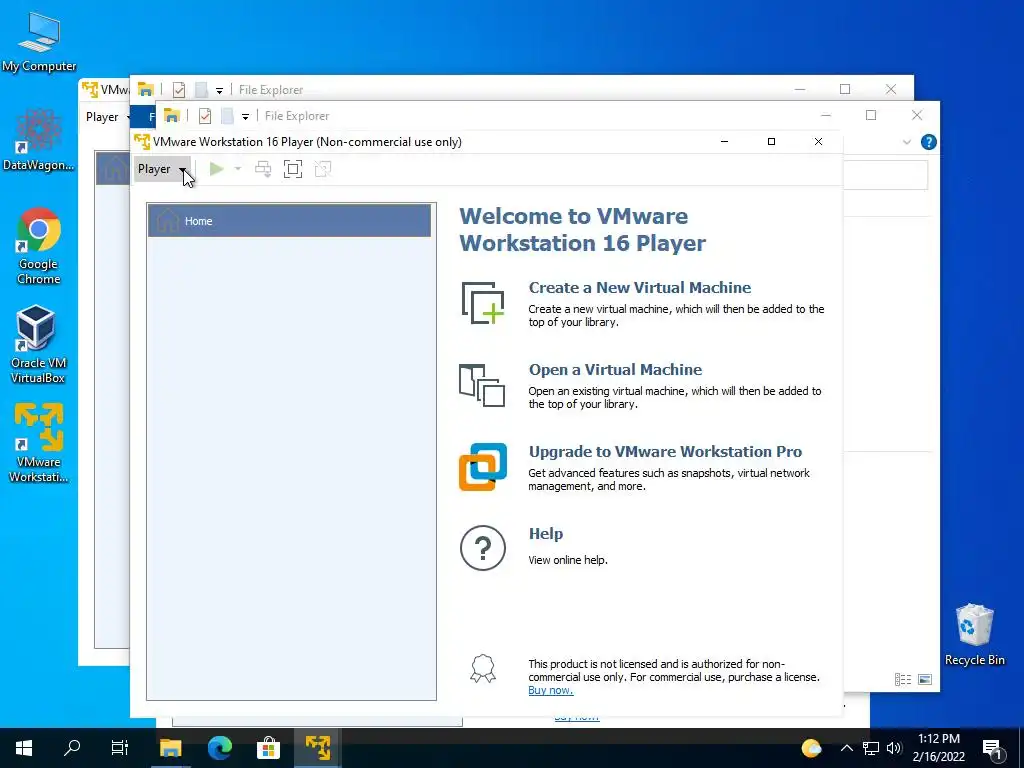Select Upgrade to VMware Workstation Pro
This screenshot has height=768, width=1024.
(x=665, y=451)
